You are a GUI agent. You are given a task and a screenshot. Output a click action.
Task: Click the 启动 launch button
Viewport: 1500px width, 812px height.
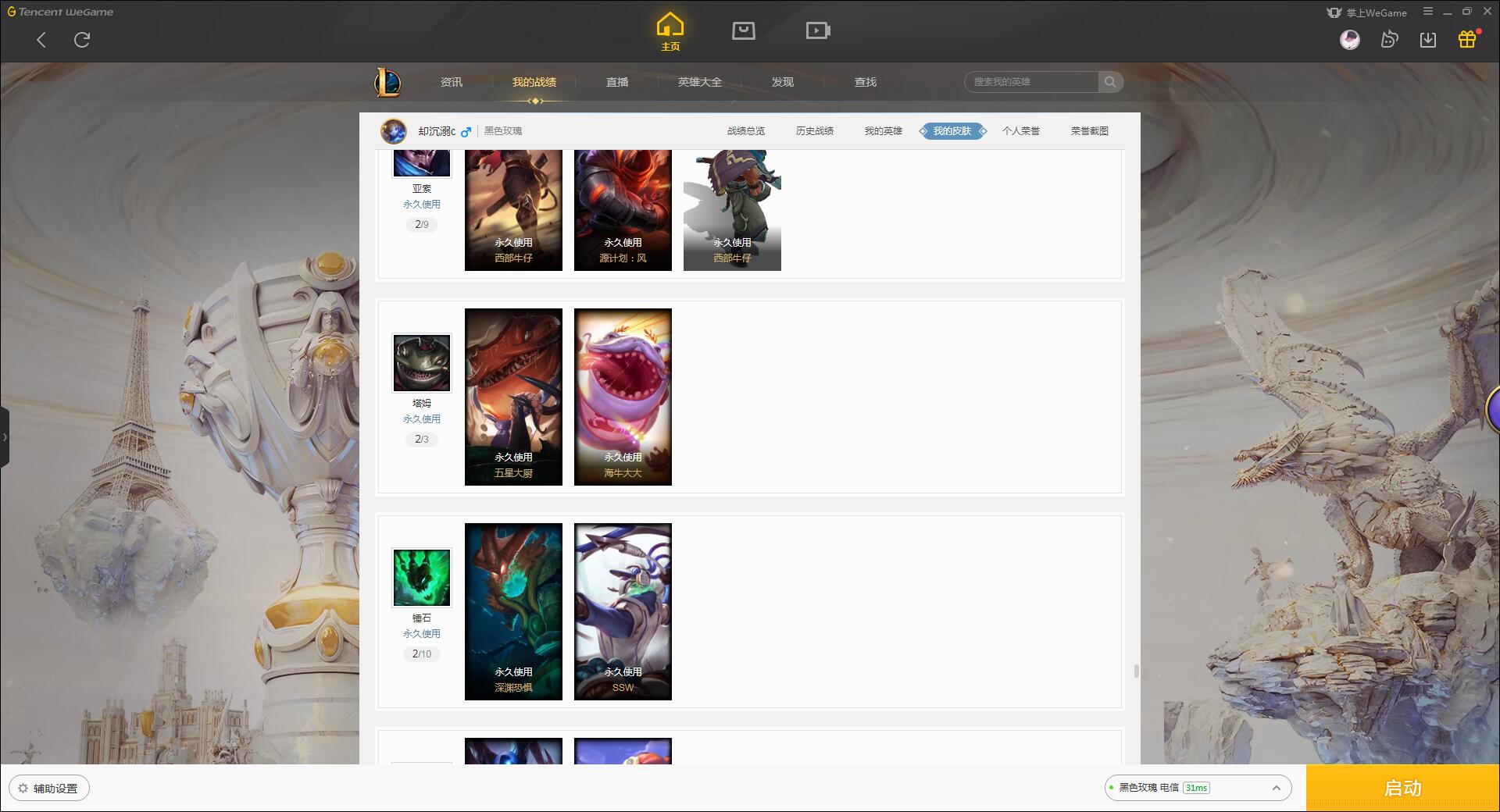1403,789
